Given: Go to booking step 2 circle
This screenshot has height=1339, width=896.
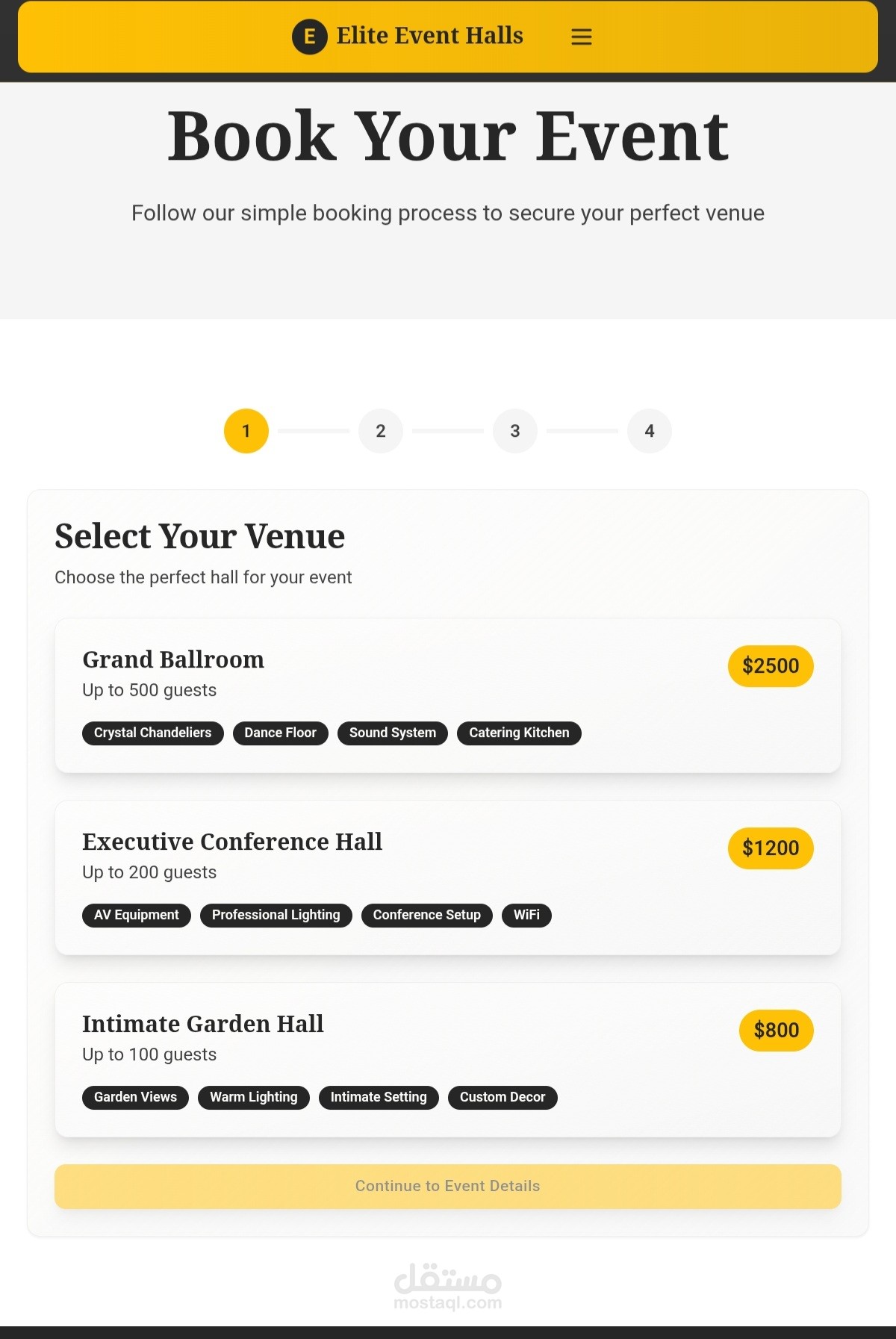Looking at the screenshot, I should [381, 431].
